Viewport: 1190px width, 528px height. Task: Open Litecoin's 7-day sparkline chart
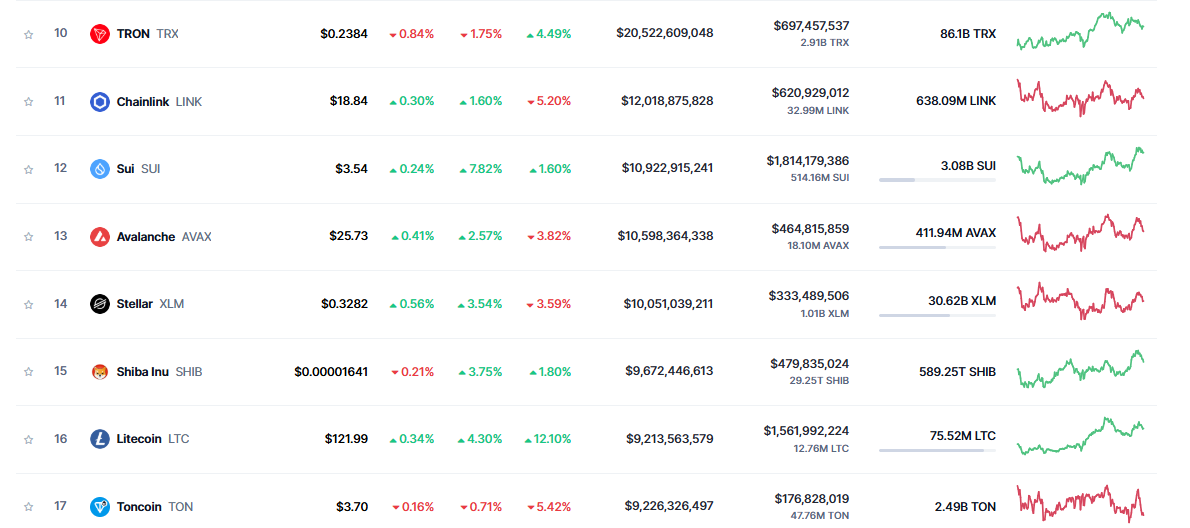[x=1081, y=436]
